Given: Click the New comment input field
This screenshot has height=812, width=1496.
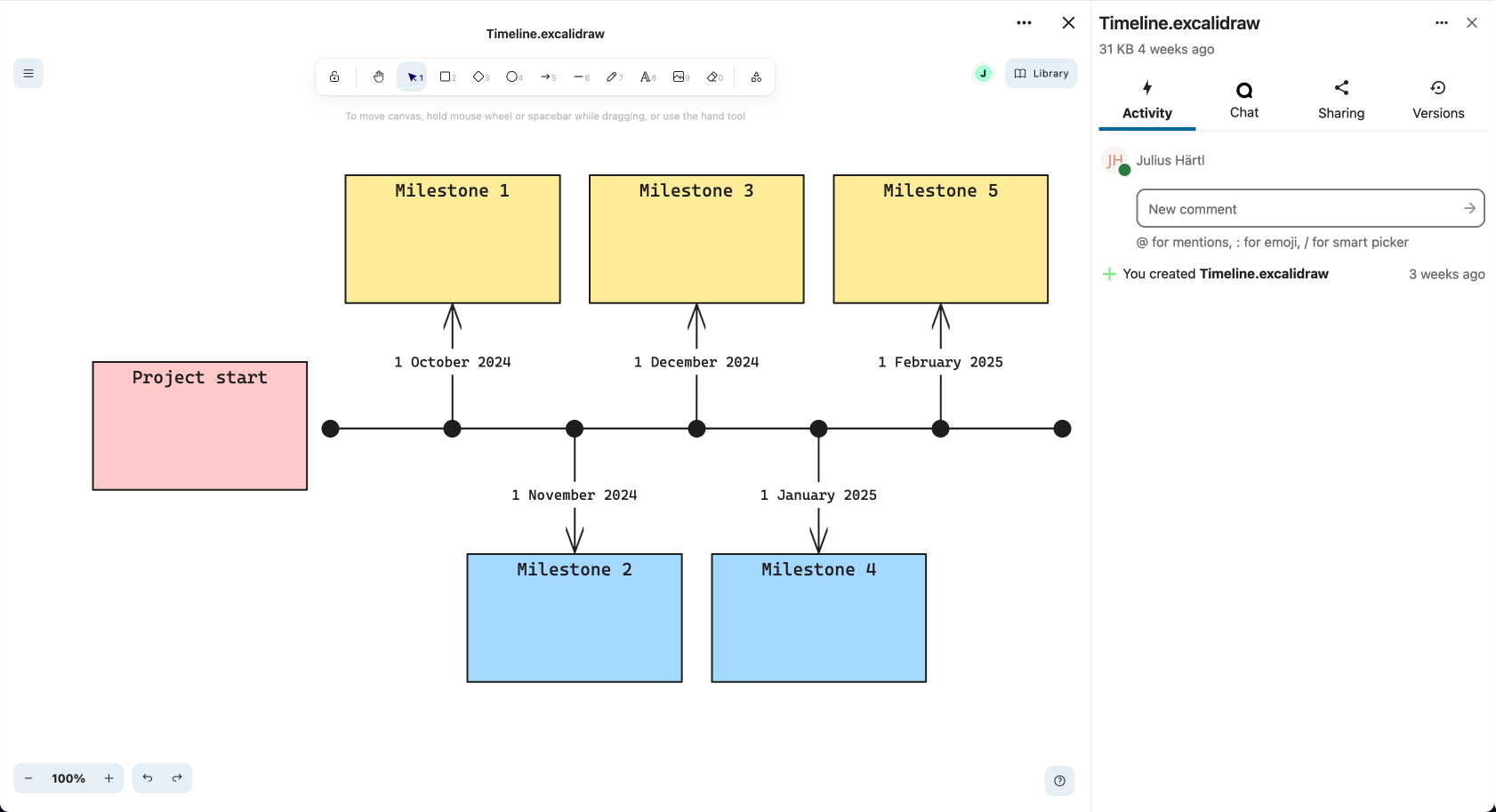Looking at the screenshot, I should click(x=1299, y=209).
